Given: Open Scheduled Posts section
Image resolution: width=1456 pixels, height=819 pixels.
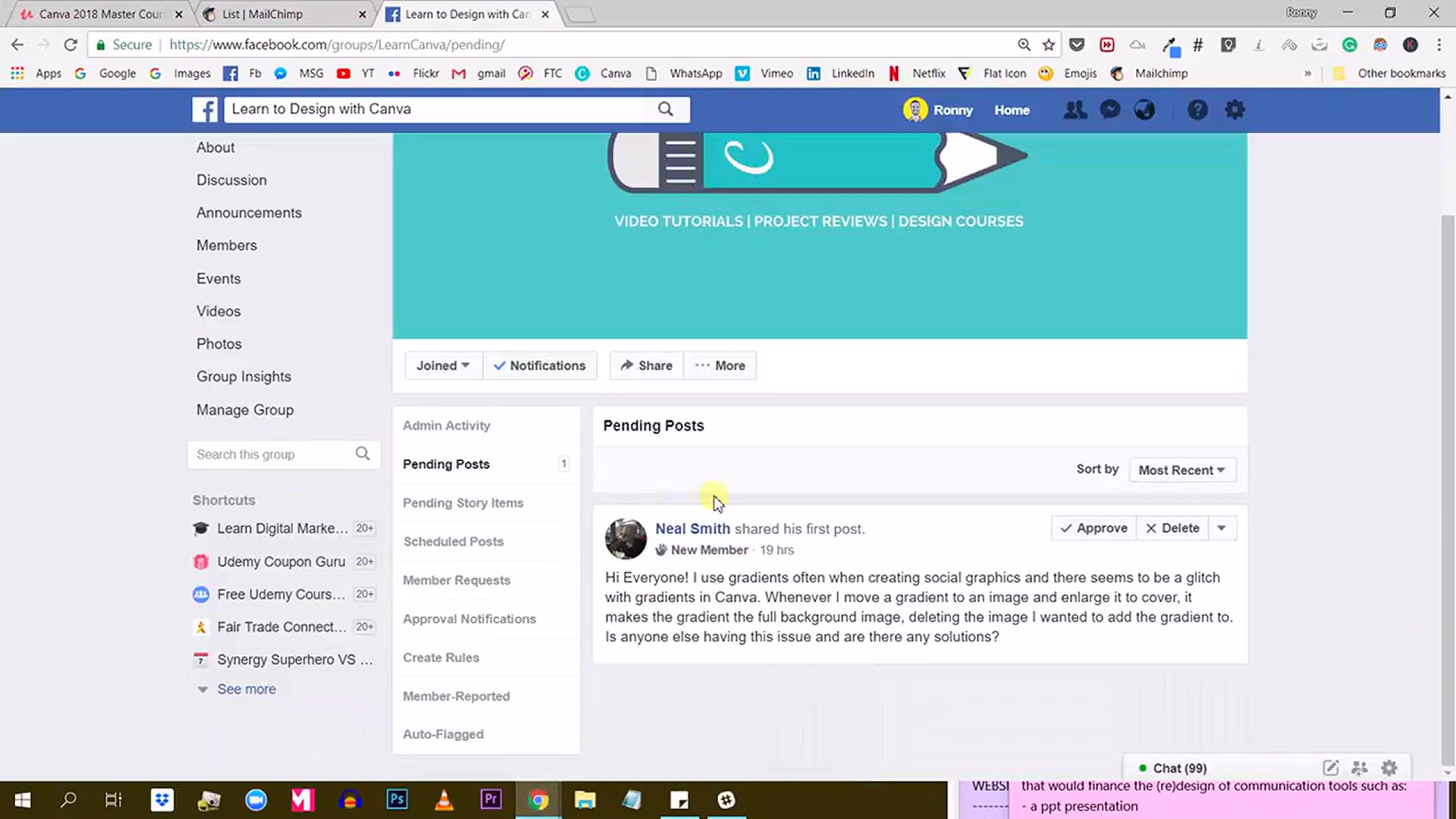Looking at the screenshot, I should 453,541.
